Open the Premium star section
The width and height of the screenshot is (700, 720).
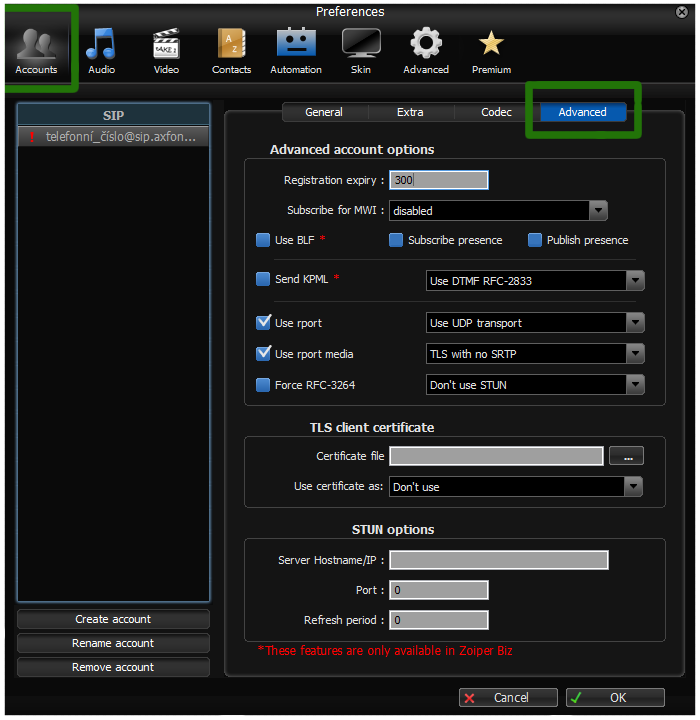(x=491, y=50)
